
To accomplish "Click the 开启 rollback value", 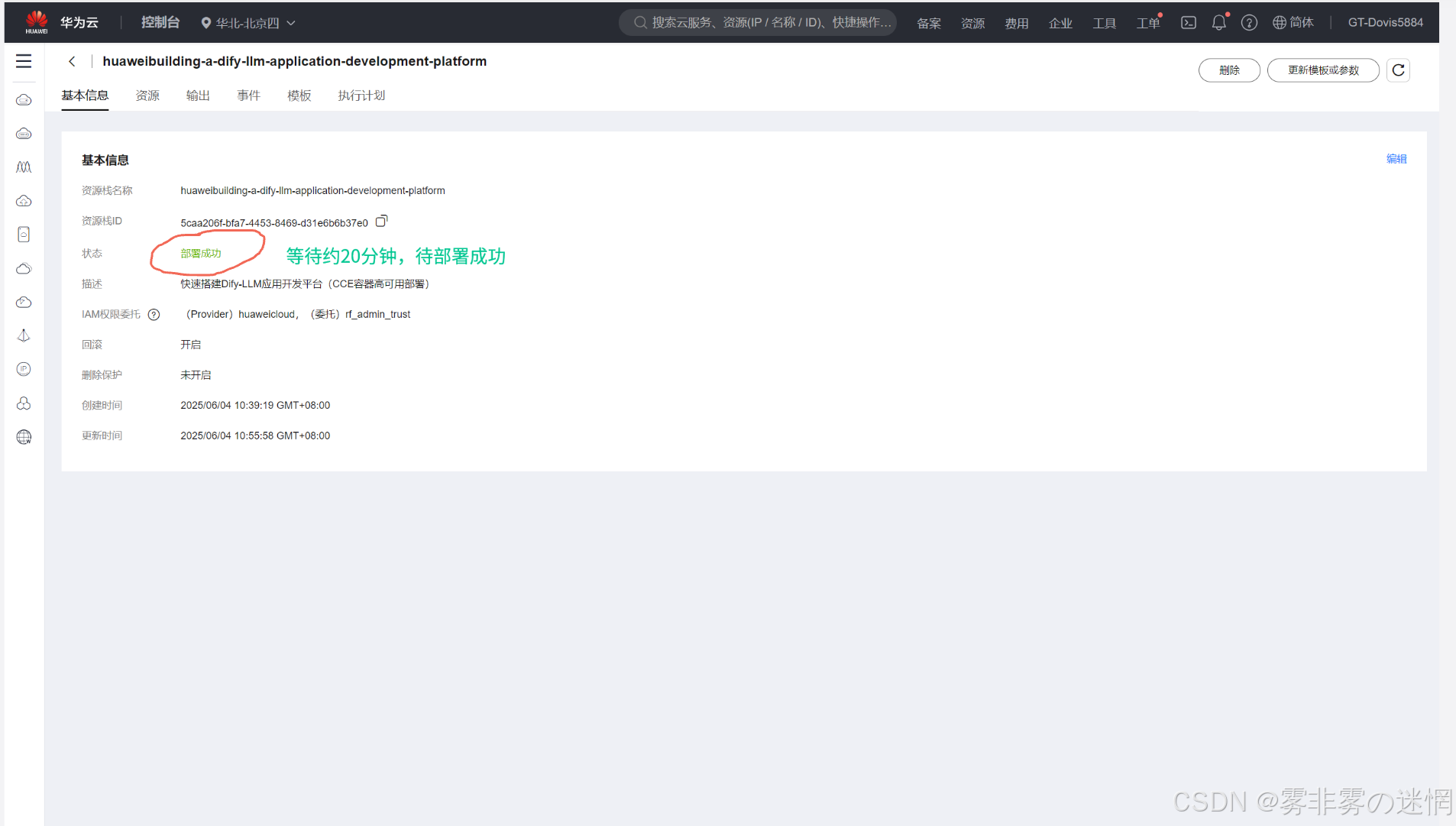I will pyautogui.click(x=191, y=345).
